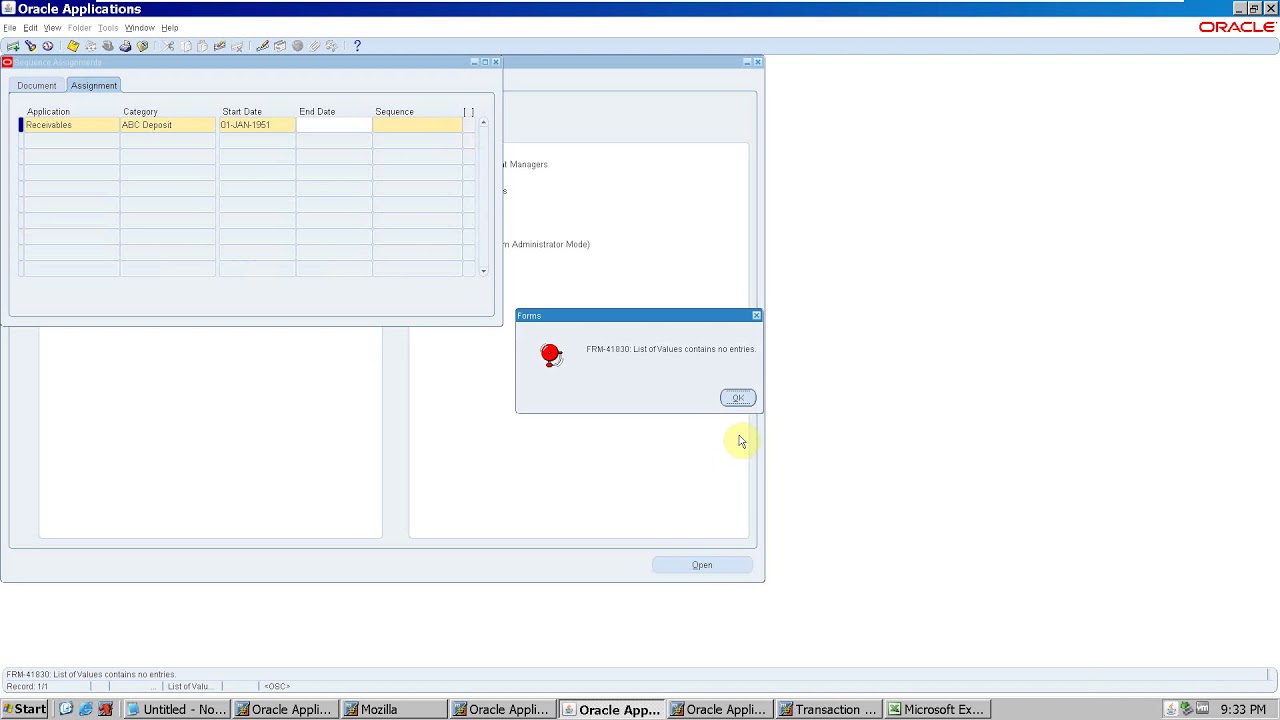Select the Assignment tab
The image size is (1280, 720).
94,86
